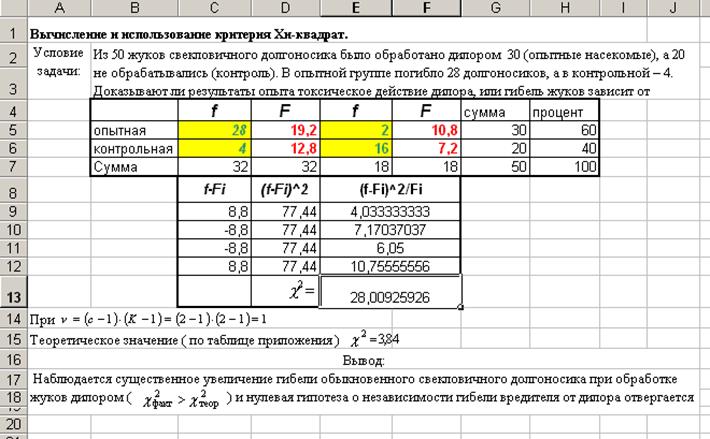
Task: Select row header 13
Action: (14, 292)
